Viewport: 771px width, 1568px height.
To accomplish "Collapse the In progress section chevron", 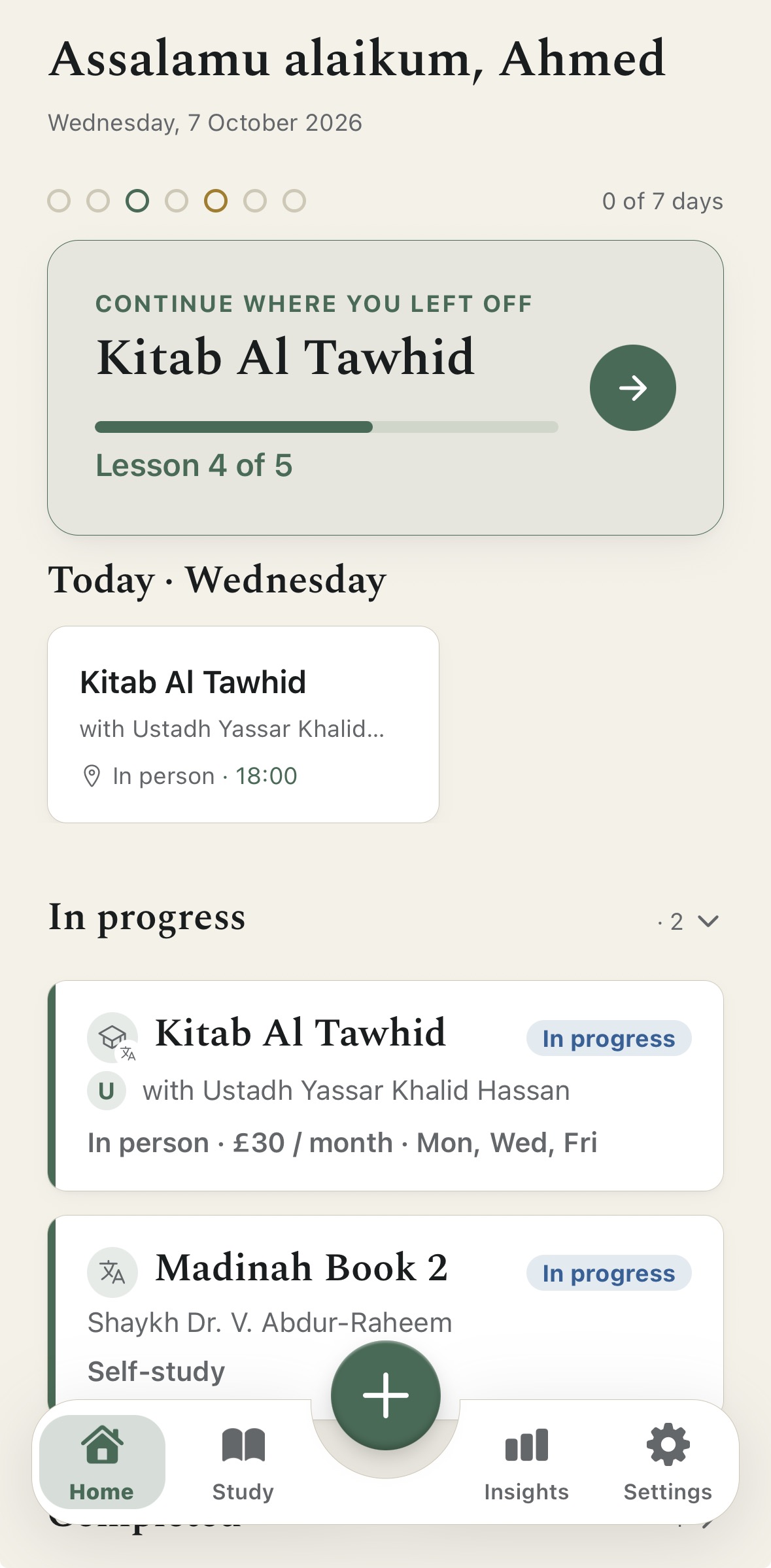I will (708, 921).
